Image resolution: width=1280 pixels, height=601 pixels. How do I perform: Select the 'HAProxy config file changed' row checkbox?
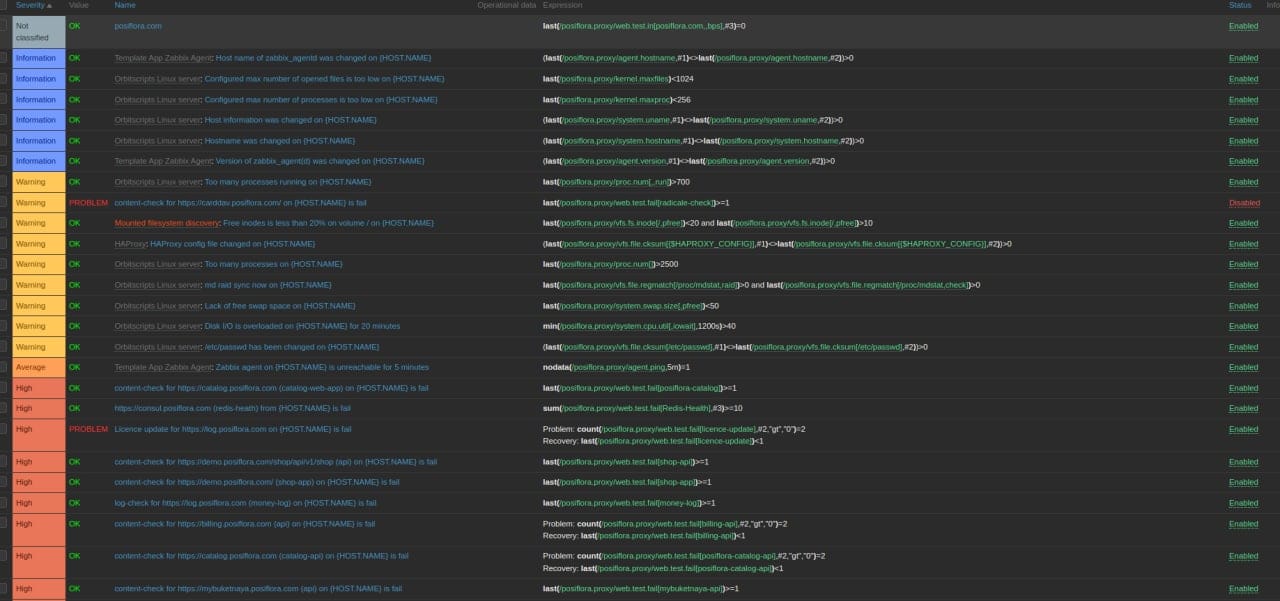(4, 244)
